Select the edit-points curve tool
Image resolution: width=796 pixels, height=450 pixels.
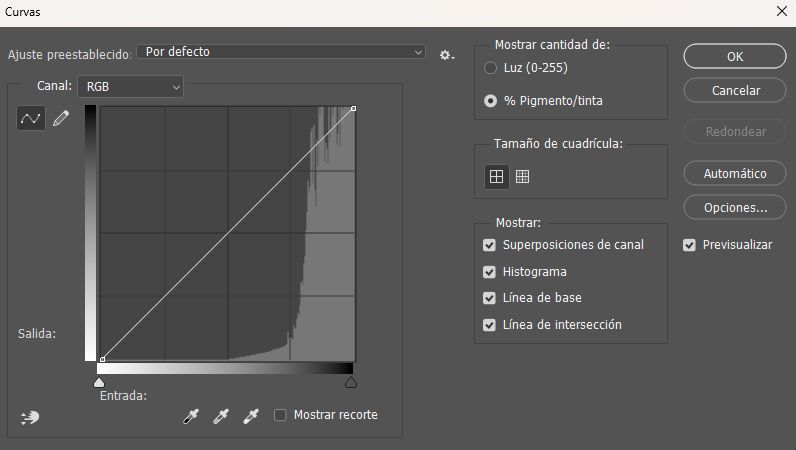pyautogui.click(x=30, y=118)
